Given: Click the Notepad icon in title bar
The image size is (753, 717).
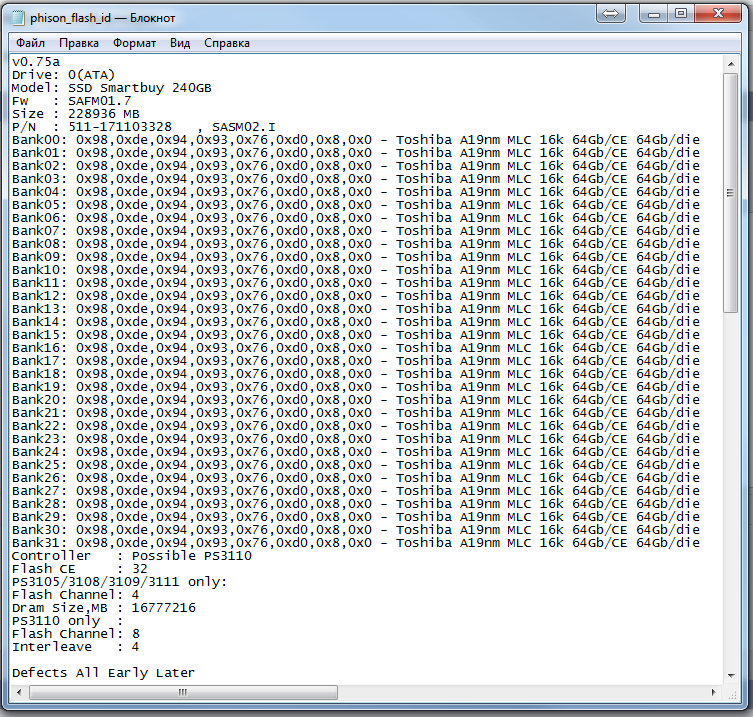Looking at the screenshot, I should pos(18,18).
